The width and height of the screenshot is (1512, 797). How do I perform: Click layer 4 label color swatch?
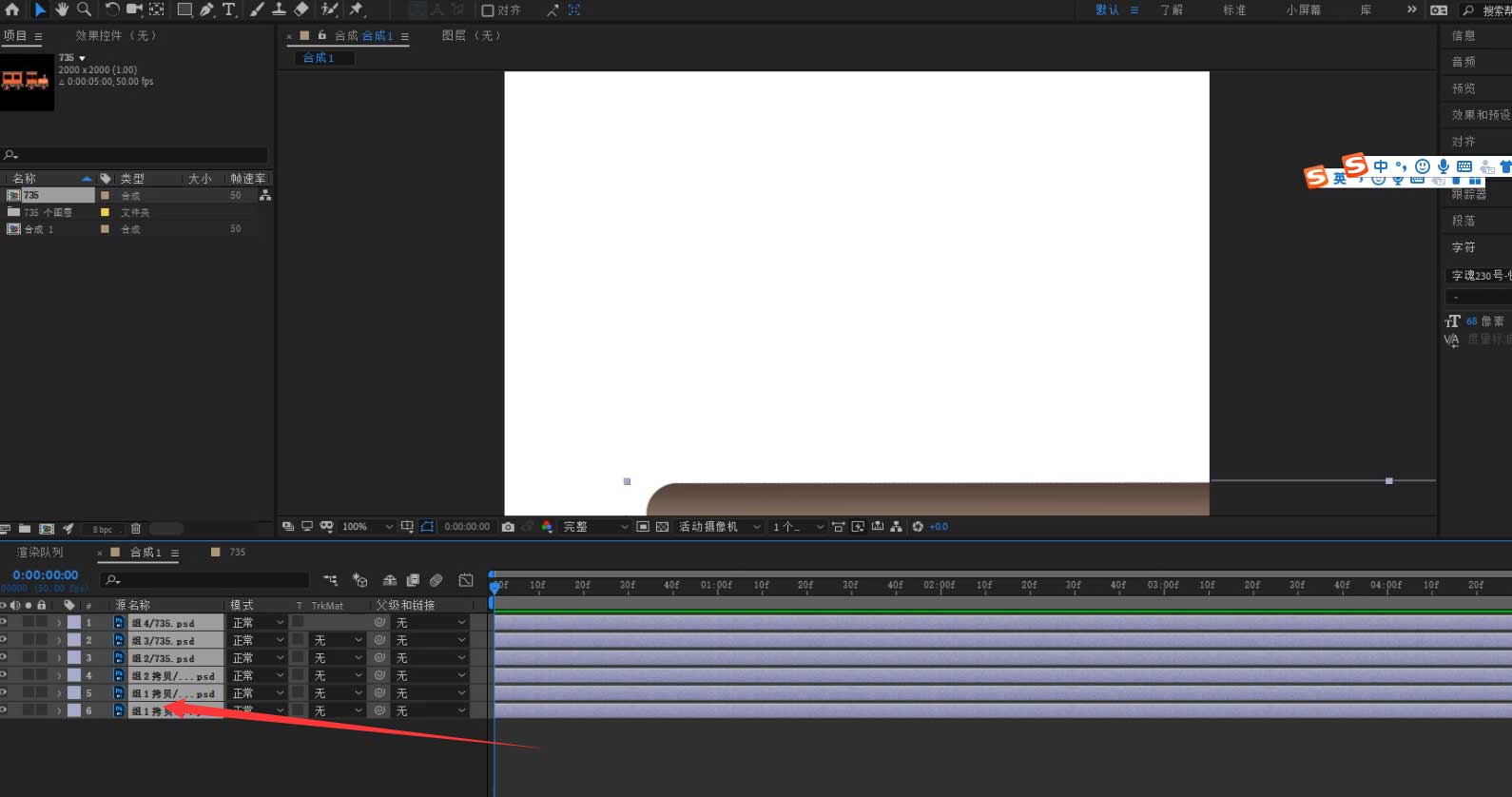click(x=74, y=675)
